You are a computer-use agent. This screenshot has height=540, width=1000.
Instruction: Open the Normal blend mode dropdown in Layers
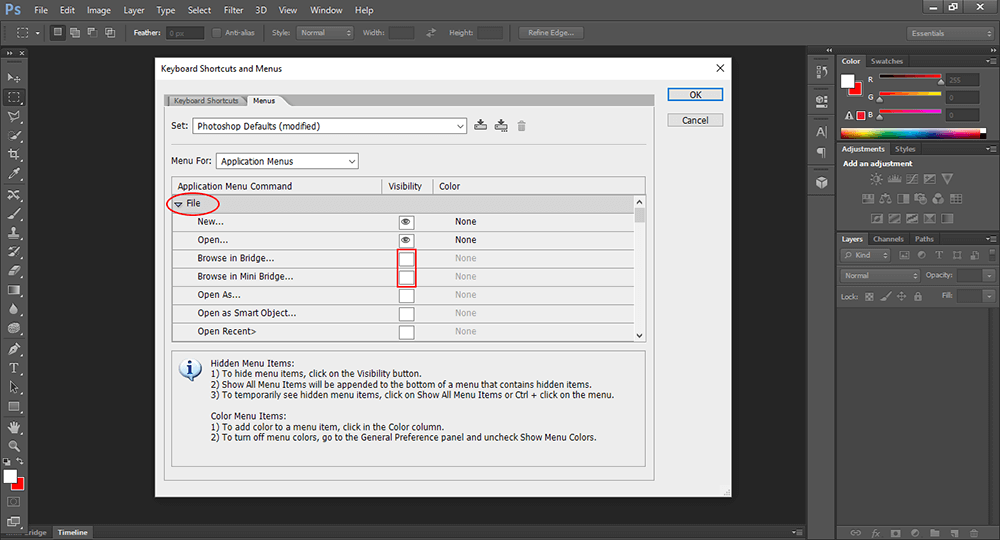[880, 275]
